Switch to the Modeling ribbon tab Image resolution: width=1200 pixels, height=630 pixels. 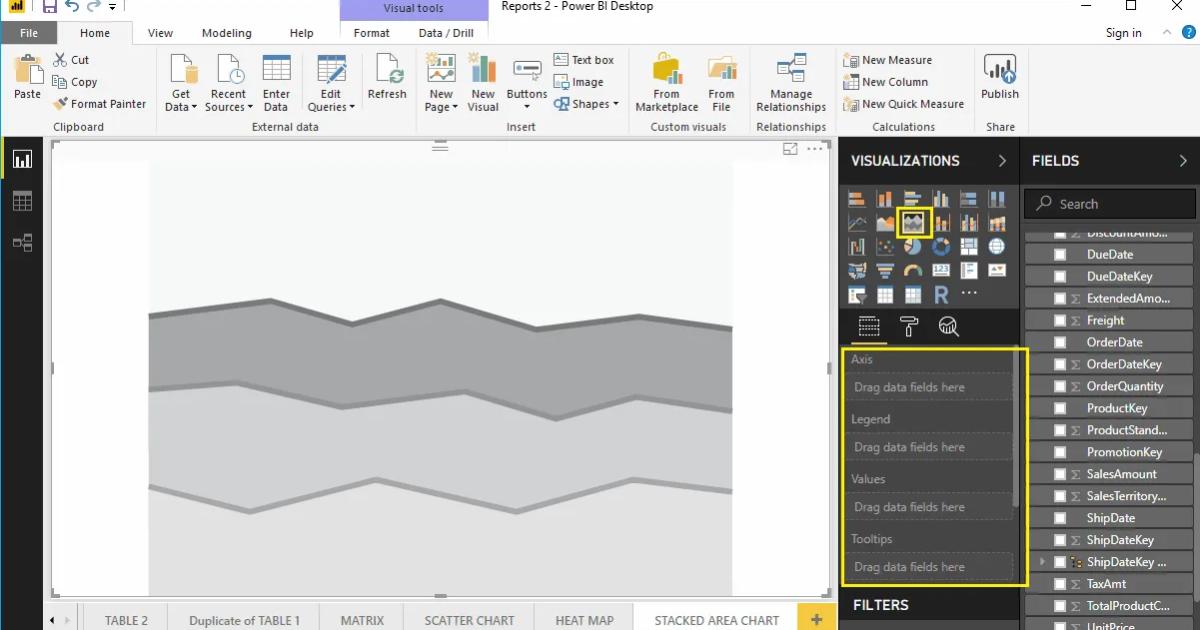point(226,32)
